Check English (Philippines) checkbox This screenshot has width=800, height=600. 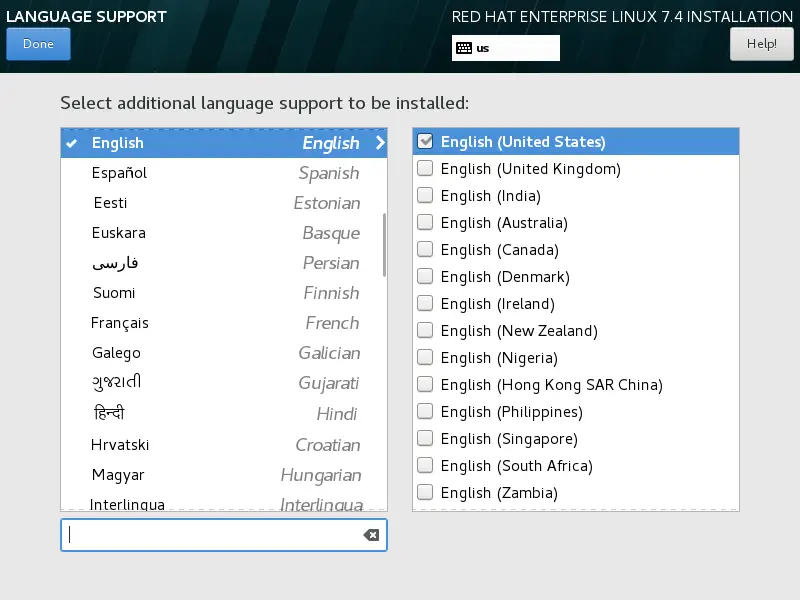coord(425,411)
